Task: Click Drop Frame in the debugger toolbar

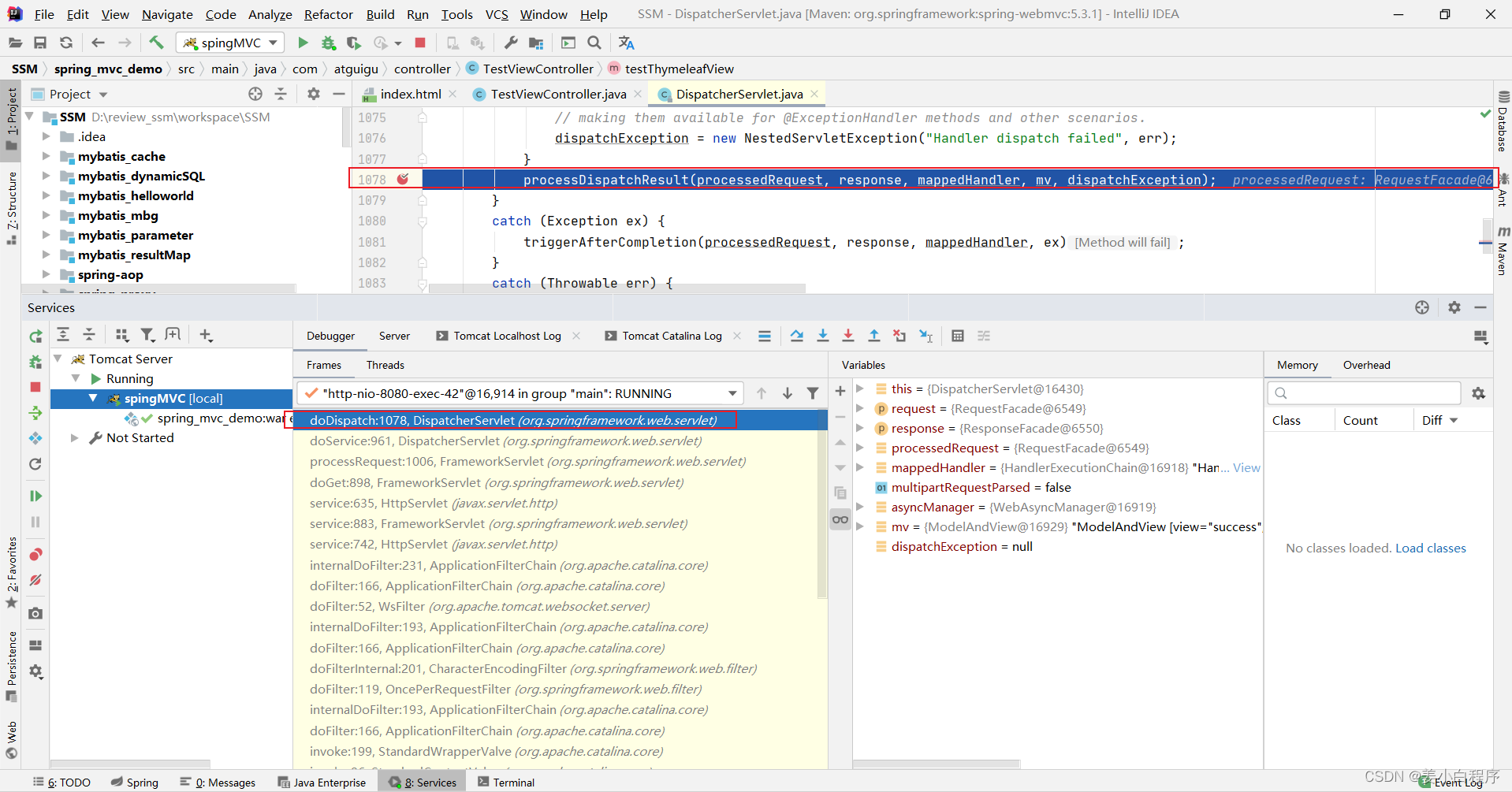Action: point(899,336)
